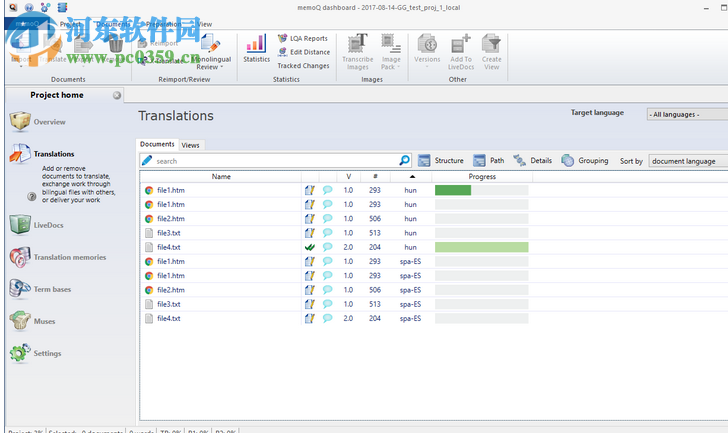The image size is (728, 433).
Task: Click the 2.0 version of spa-ES file4.txt
Action: tap(348, 318)
